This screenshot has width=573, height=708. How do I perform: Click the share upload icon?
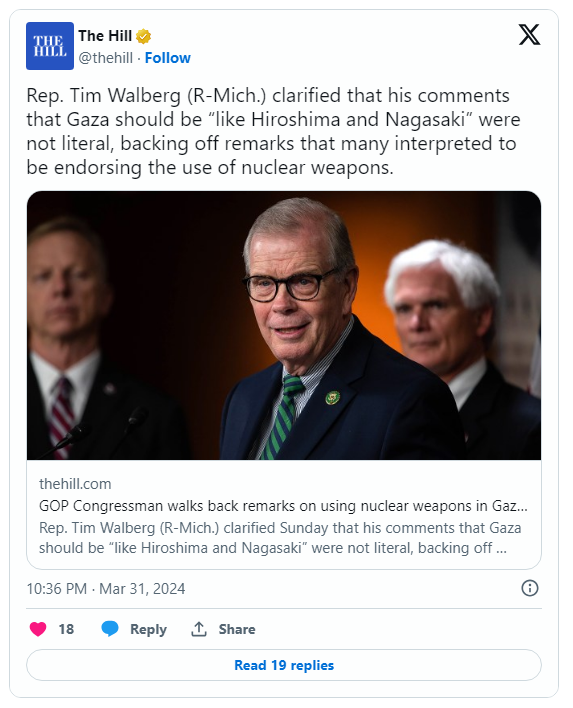click(199, 629)
